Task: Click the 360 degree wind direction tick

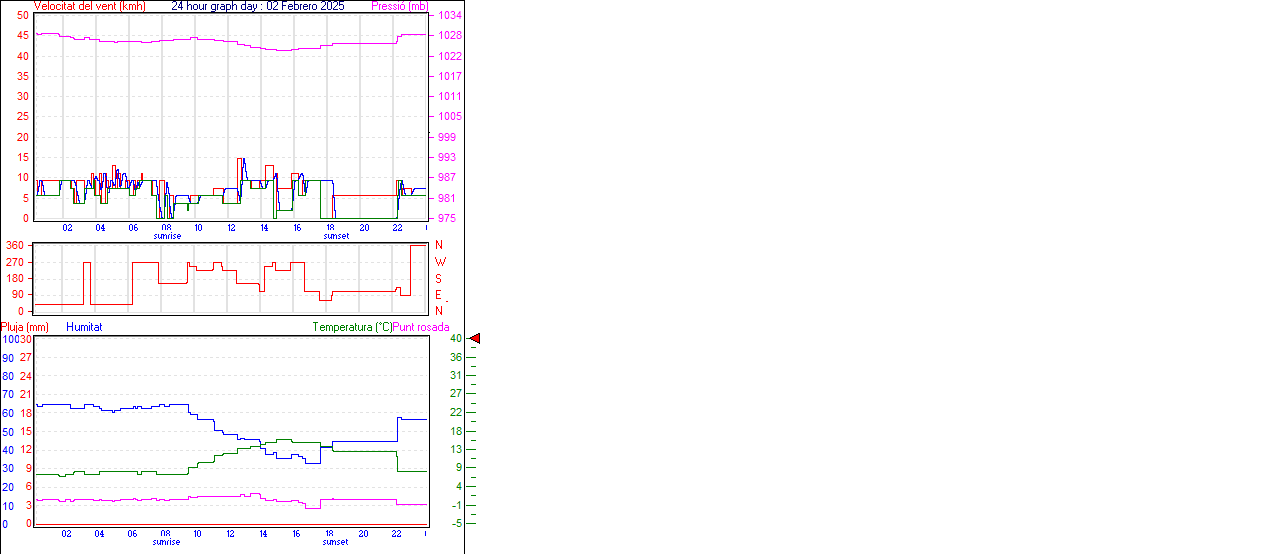Action: pos(15,245)
